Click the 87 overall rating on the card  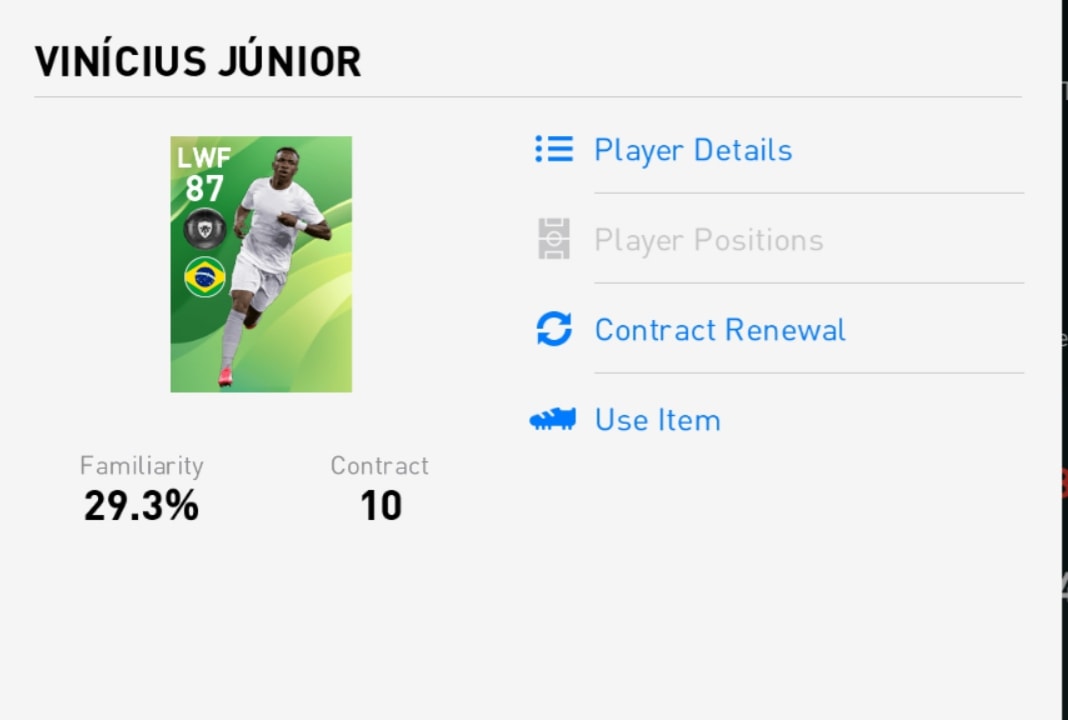[204, 188]
